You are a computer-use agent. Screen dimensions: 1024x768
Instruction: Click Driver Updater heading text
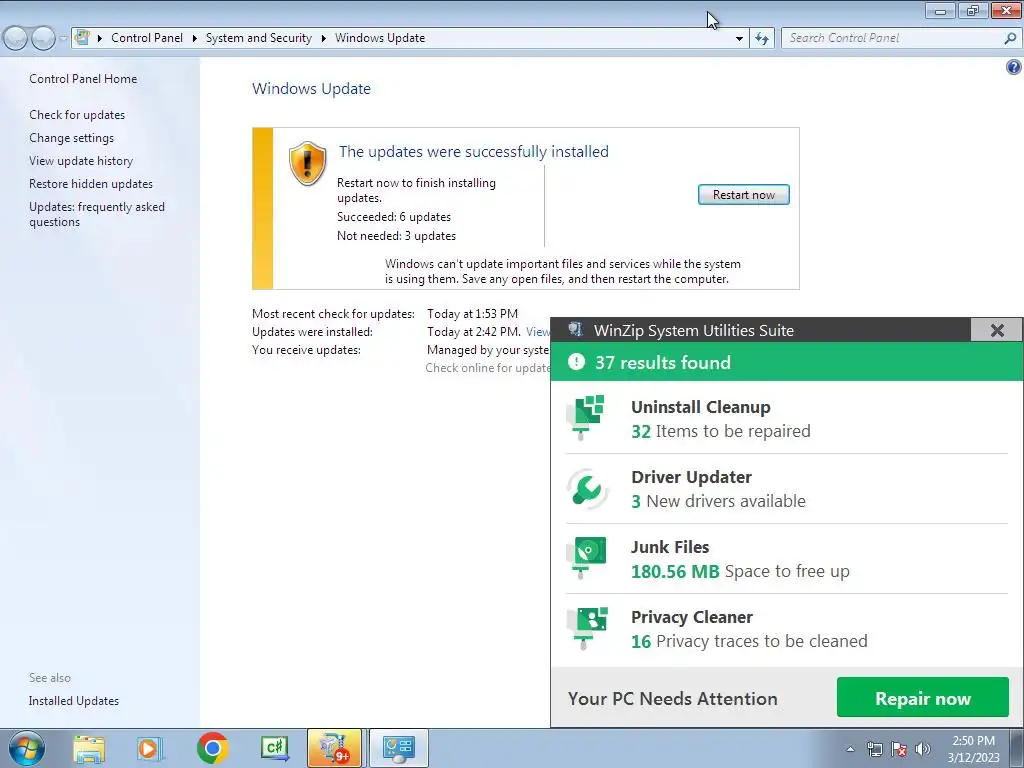pyautogui.click(x=692, y=477)
